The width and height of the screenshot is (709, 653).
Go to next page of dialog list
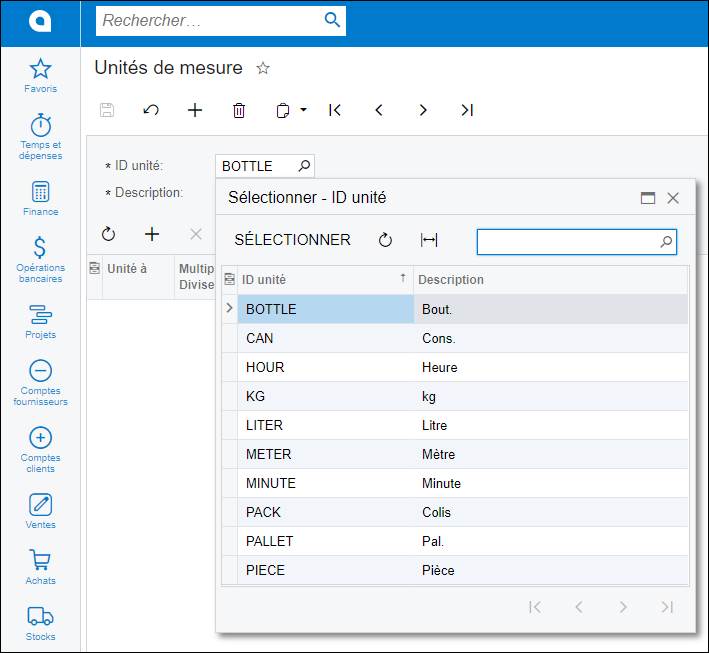click(623, 607)
